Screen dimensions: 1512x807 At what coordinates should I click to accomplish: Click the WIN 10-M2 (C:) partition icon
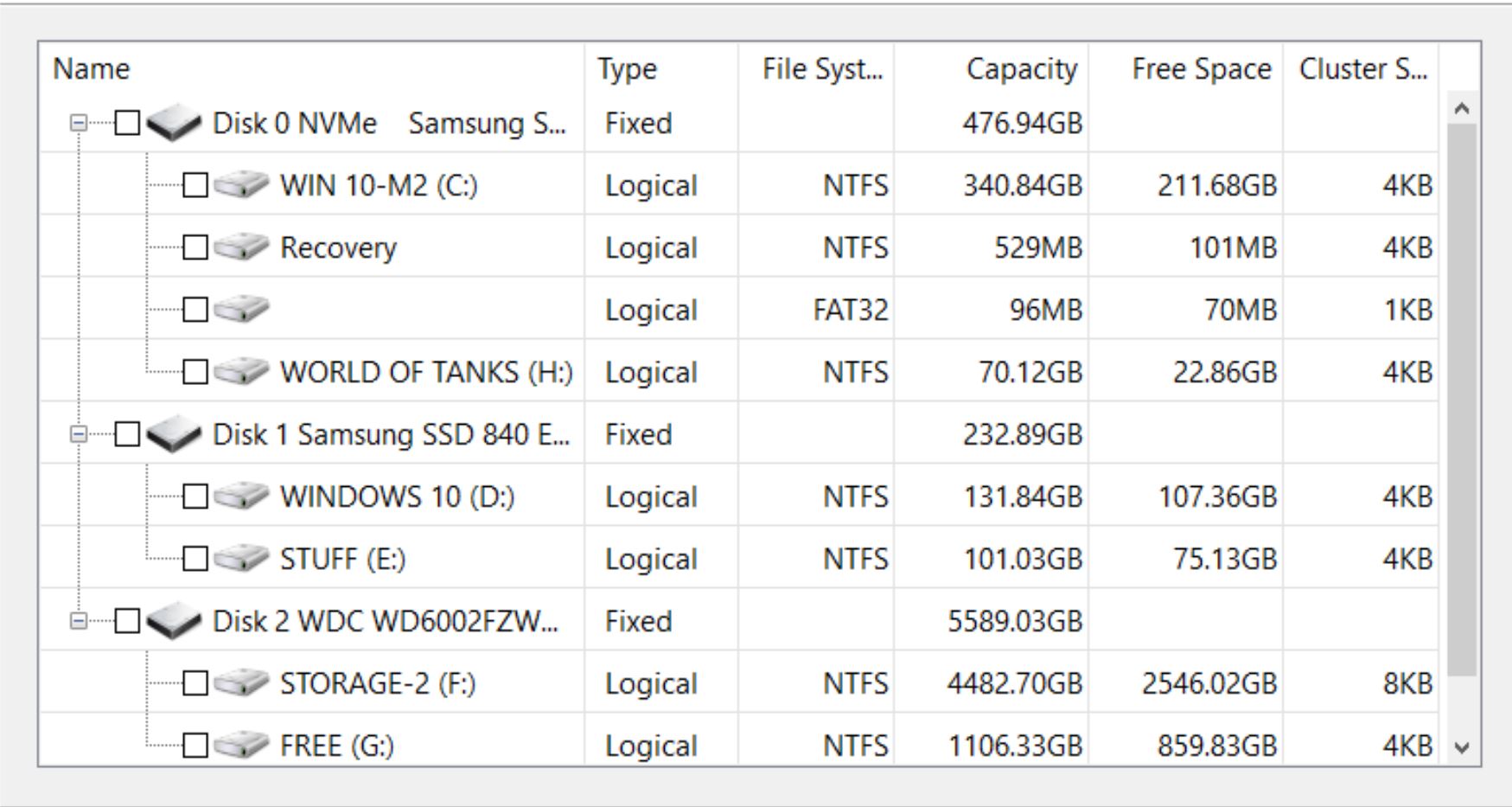click(x=242, y=185)
